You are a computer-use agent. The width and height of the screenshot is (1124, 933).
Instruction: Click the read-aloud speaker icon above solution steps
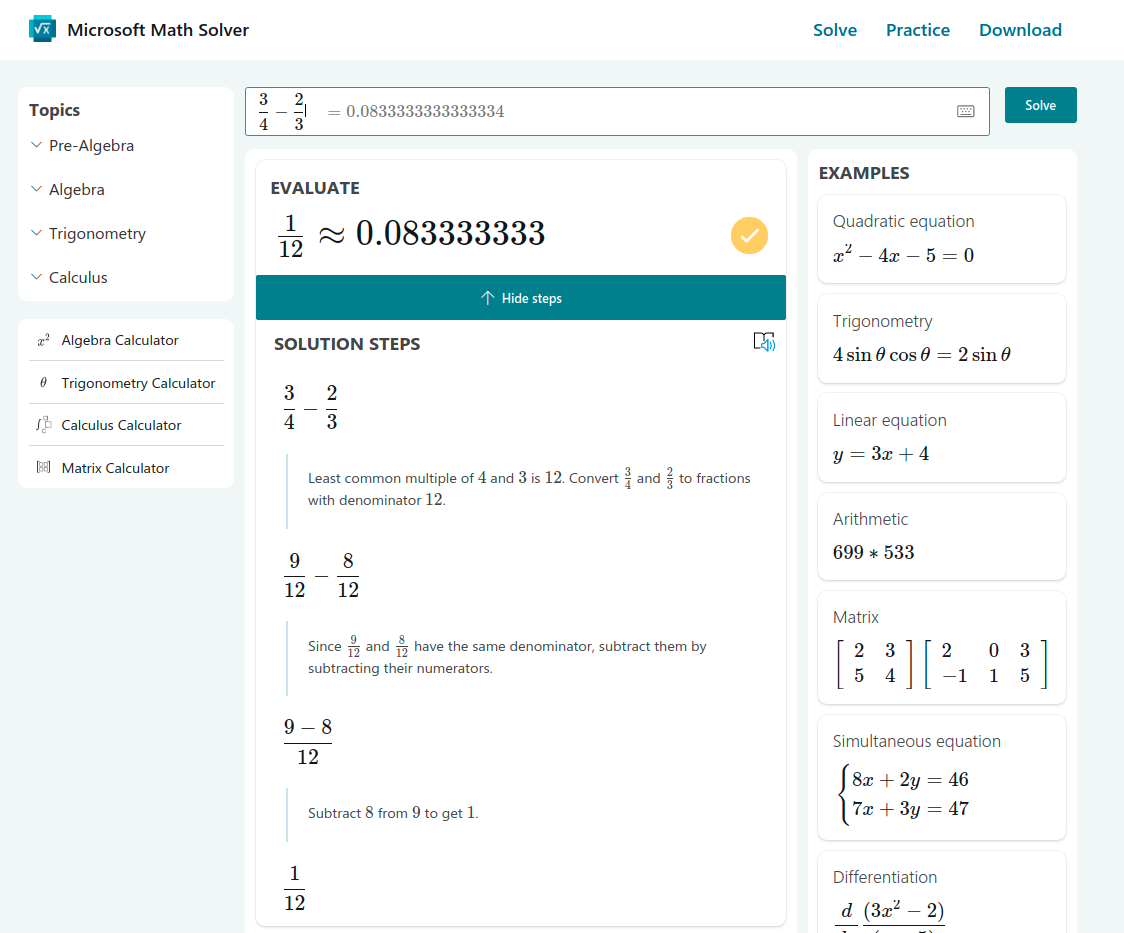pyautogui.click(x=763, y=342)
